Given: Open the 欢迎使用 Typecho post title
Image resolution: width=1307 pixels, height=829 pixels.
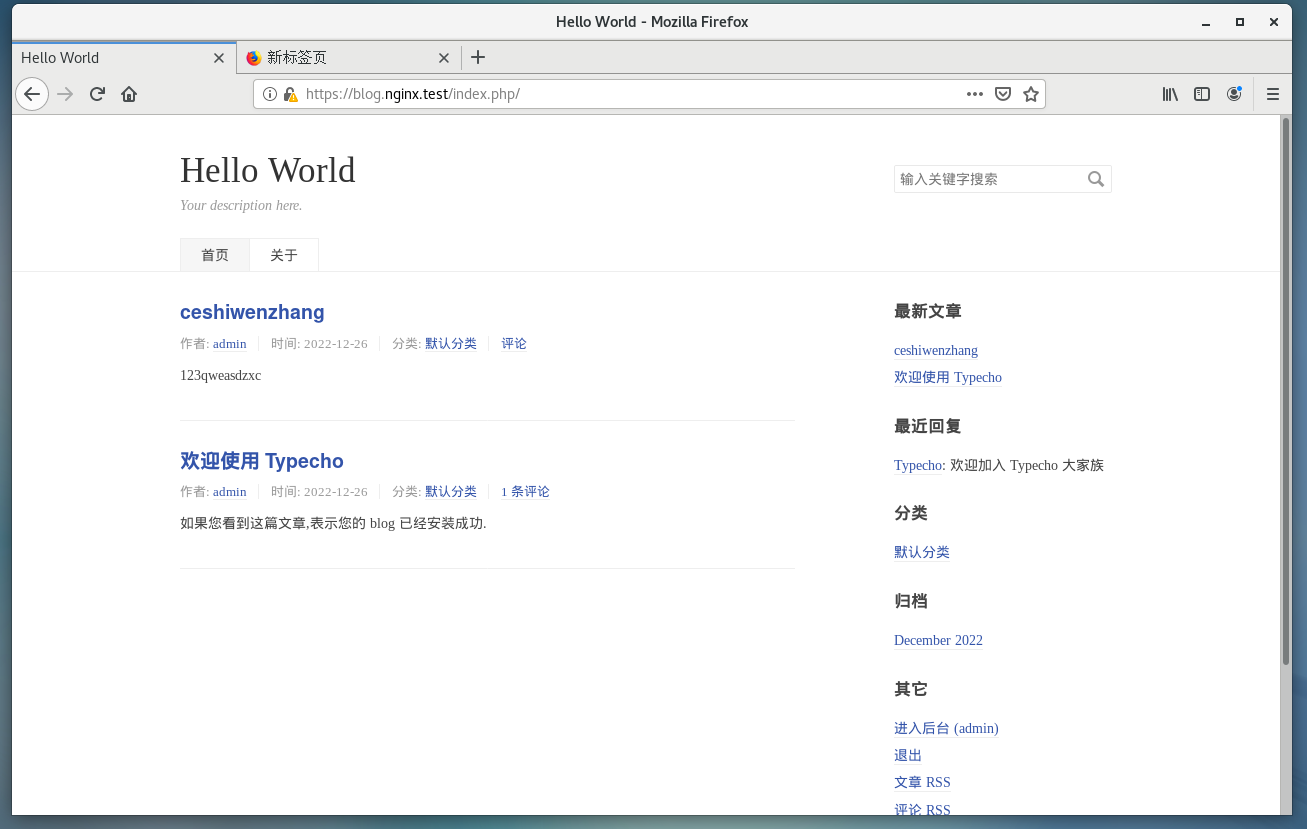Looking at the screenshot, I should coord(262,461).
